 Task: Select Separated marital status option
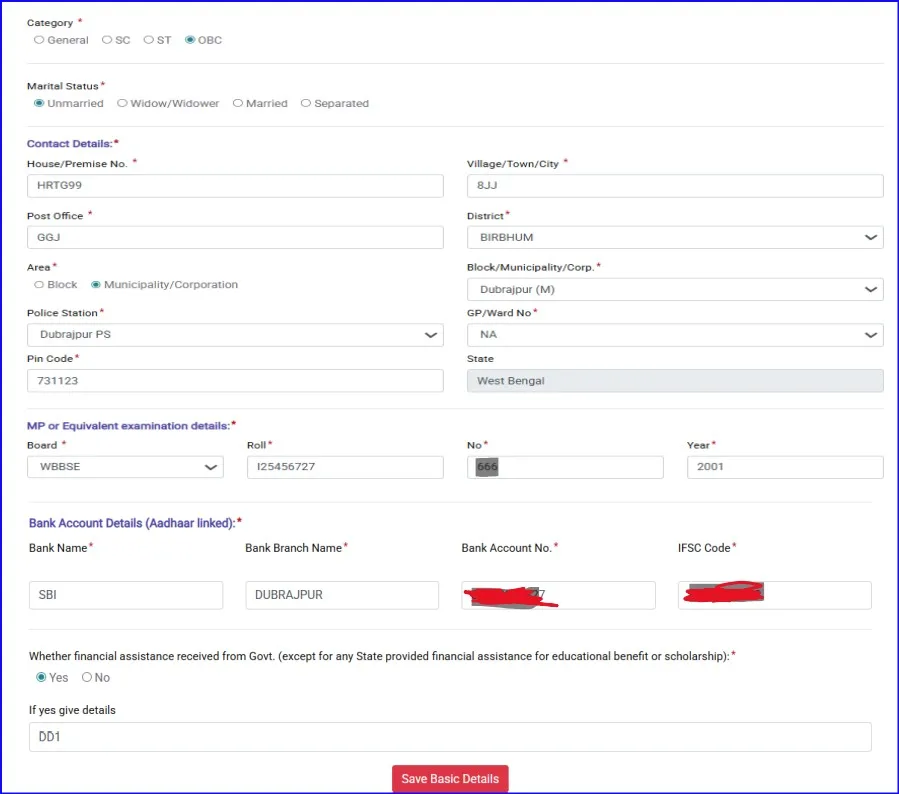306,103
